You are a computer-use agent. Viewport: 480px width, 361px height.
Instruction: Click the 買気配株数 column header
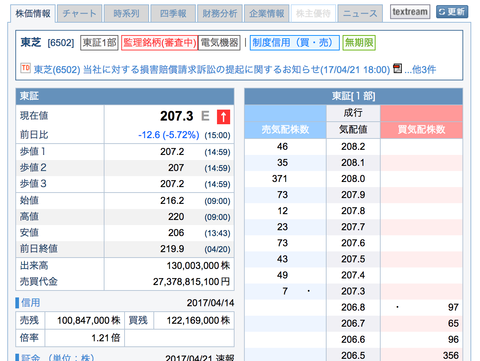click(x=421, y=130)
